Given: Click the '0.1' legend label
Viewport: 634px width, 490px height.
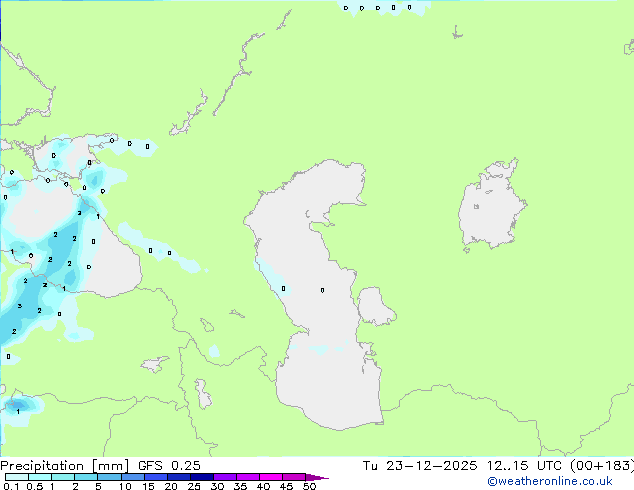Looking at the screenshot, I should tap(11, 486).
